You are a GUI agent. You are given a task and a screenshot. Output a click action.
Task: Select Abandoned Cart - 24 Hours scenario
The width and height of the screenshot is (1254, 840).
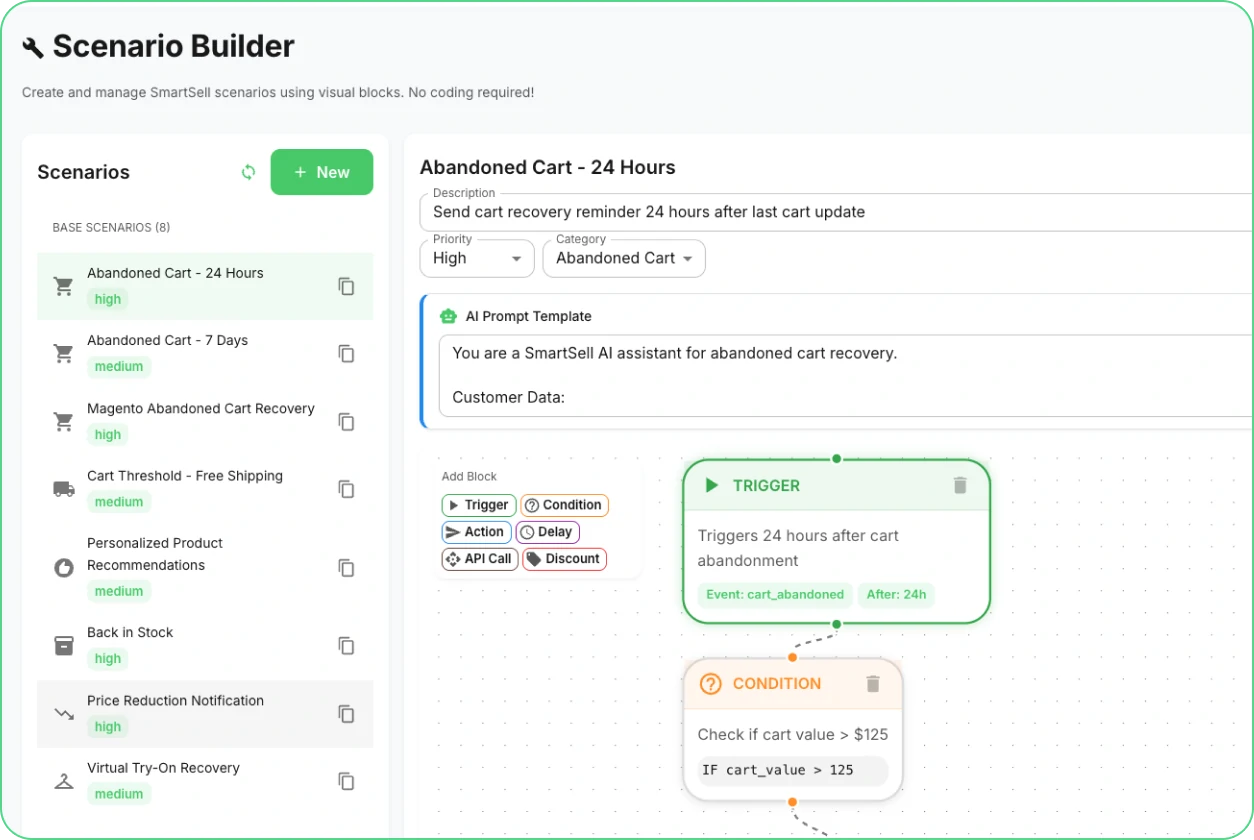coord(205,286)
